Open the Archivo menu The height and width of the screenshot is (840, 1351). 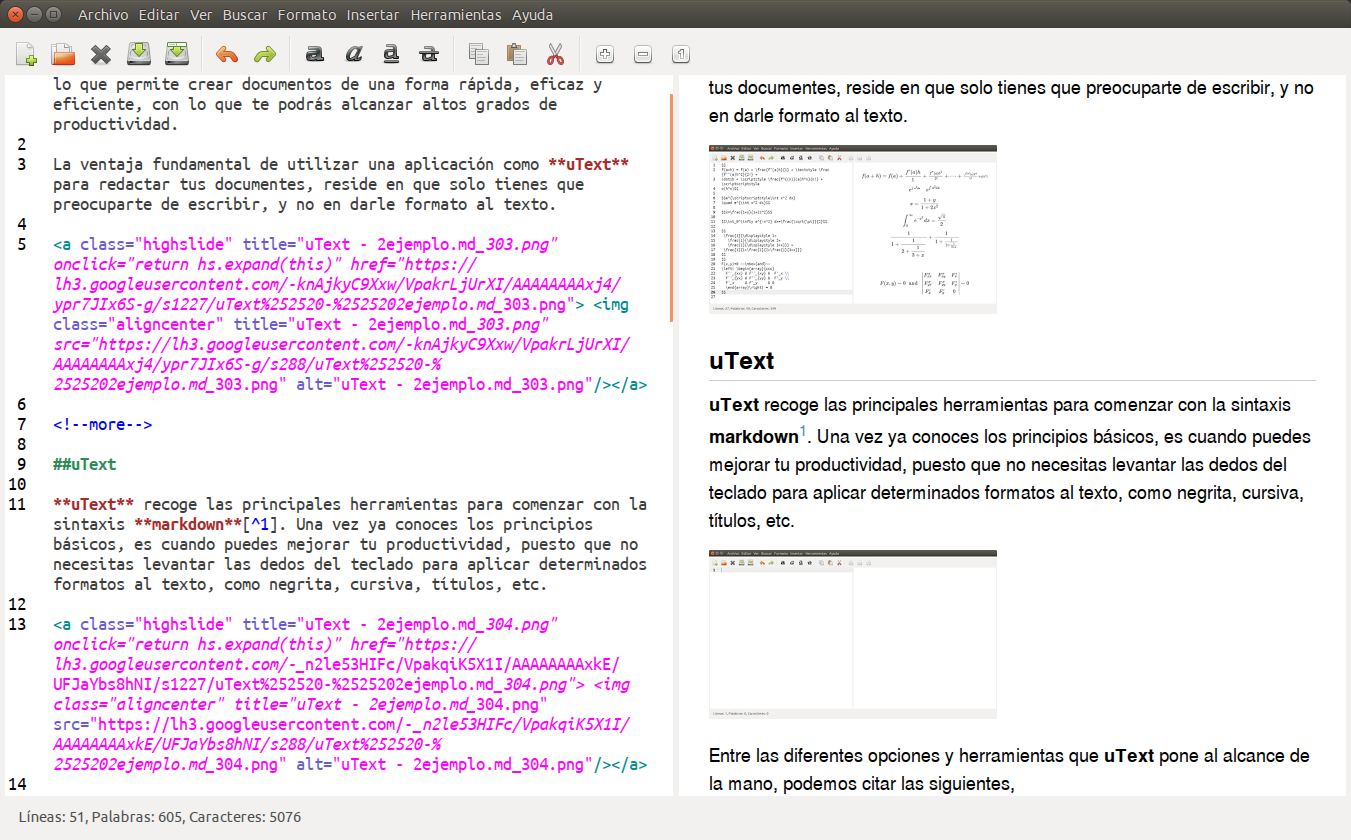click(x=103, y=15)
